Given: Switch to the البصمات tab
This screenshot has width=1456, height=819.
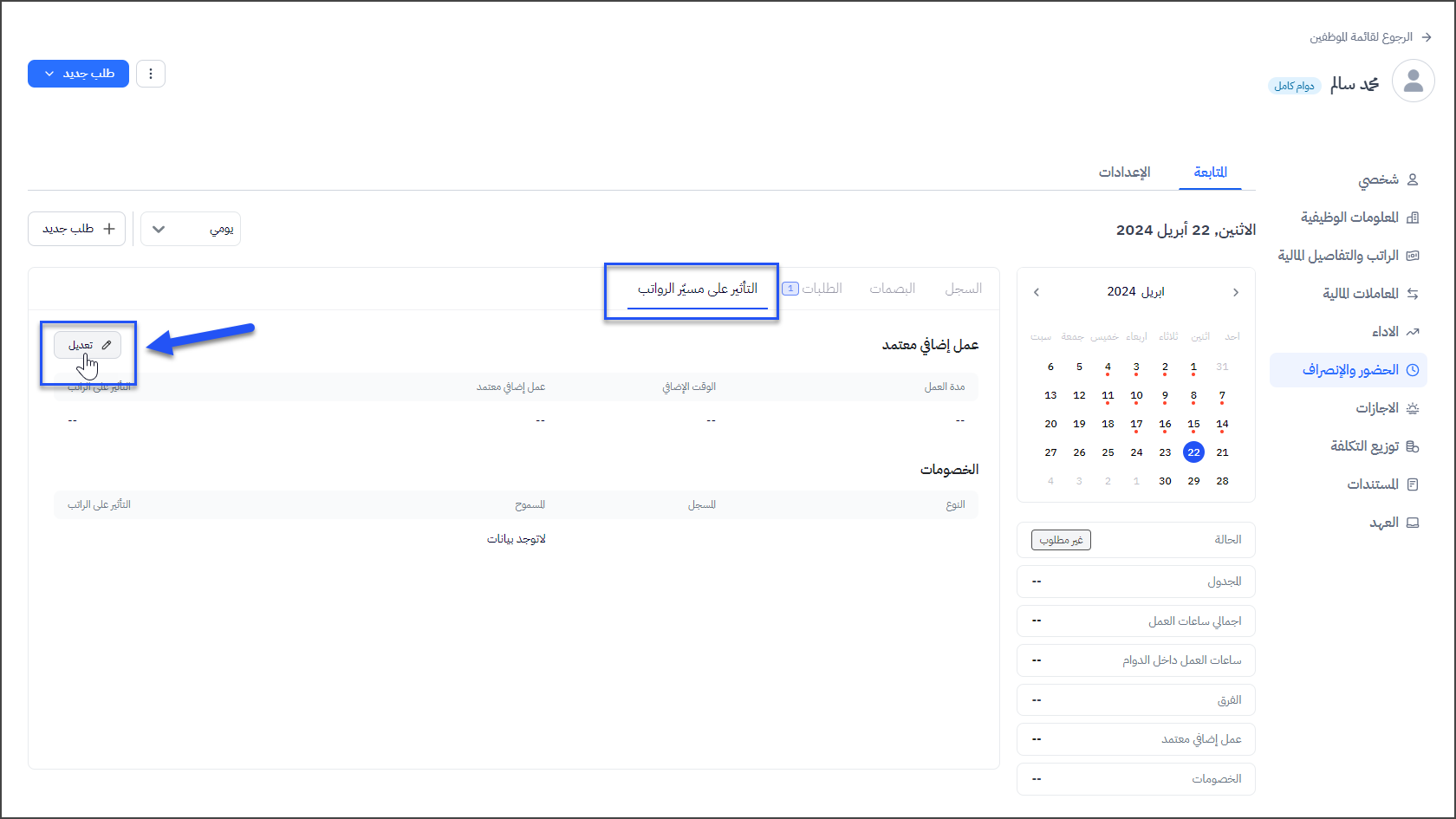Looking at the screenshot, I should point(892,289).
